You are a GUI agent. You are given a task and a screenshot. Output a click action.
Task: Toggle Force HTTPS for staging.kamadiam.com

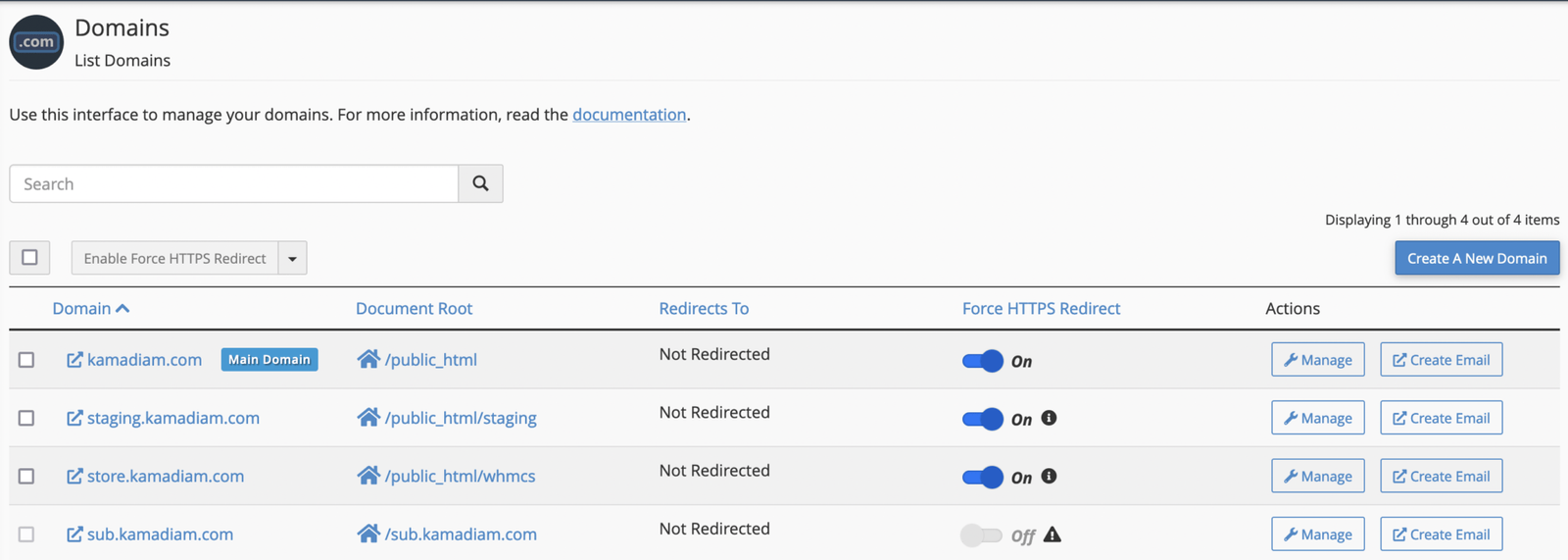coord(982,419)
